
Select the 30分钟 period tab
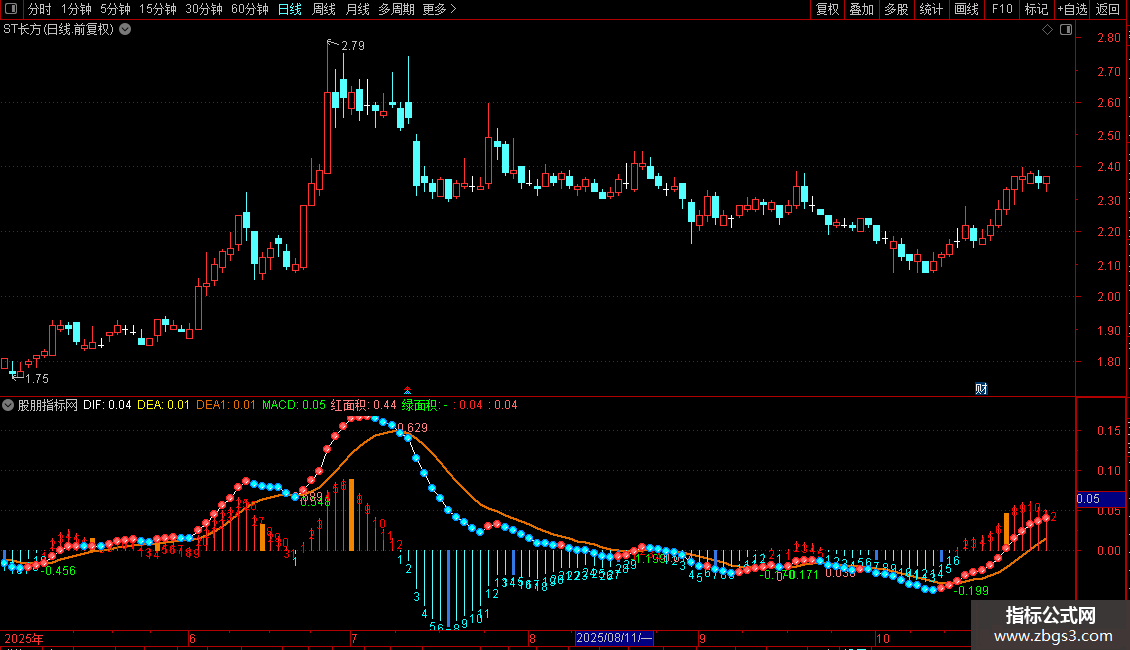click(203, 9)
